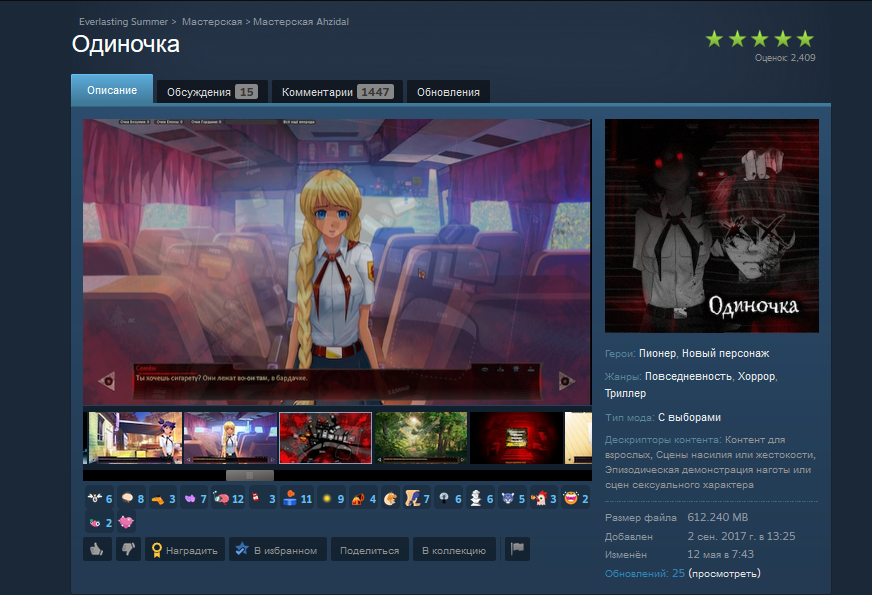This screenshot has width=872, height=595.
Task: Click the five green rating stars
Action: click(x=760, y=39)
